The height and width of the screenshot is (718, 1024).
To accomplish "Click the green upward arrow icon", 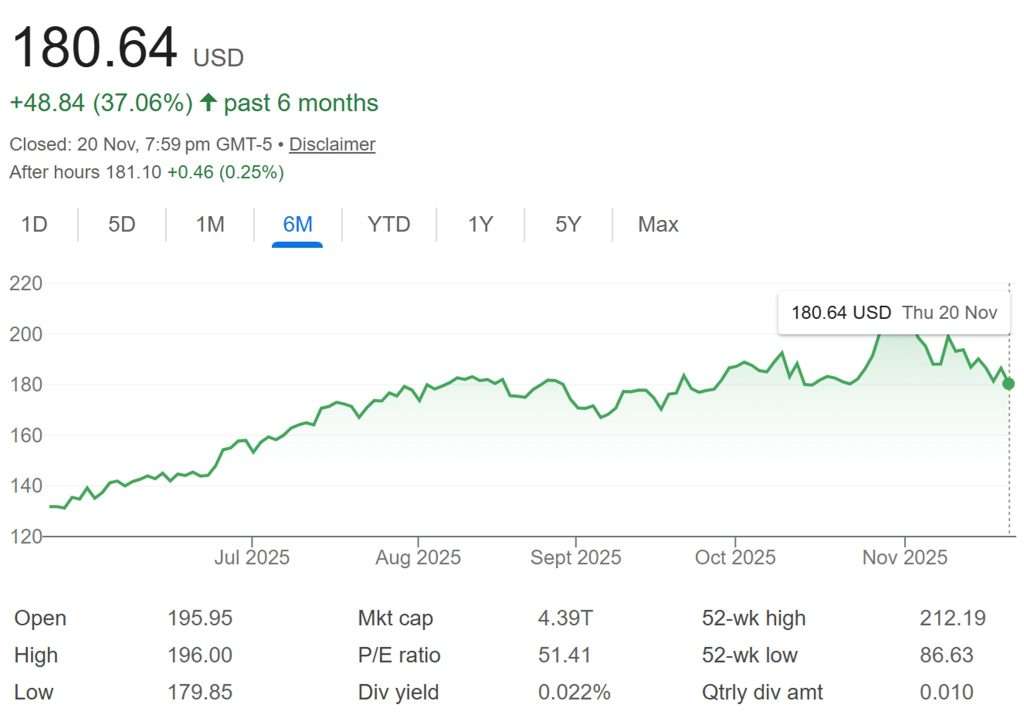I will coord(208,102).
